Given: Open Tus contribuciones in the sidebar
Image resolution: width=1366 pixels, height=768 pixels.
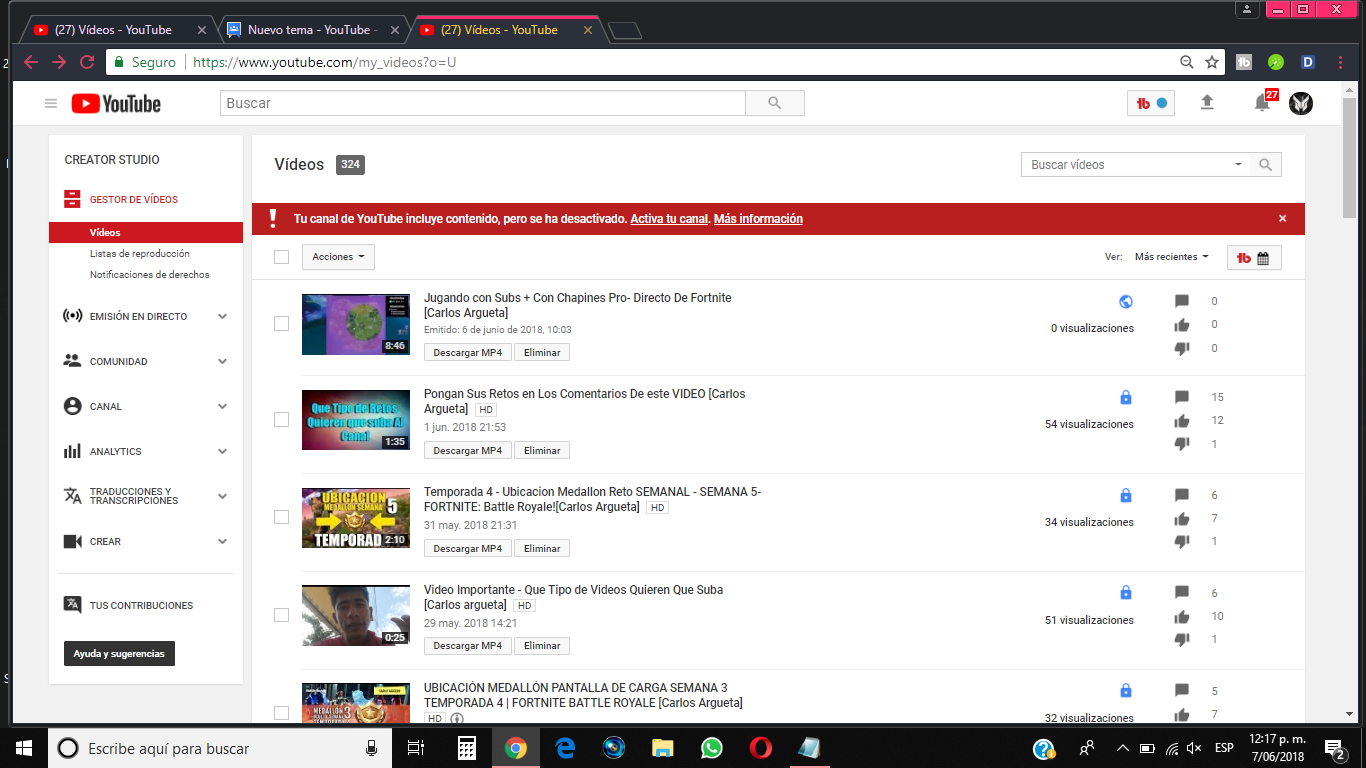Looking at the screenshot, I should pyautogui.click(x=141, y=605).
